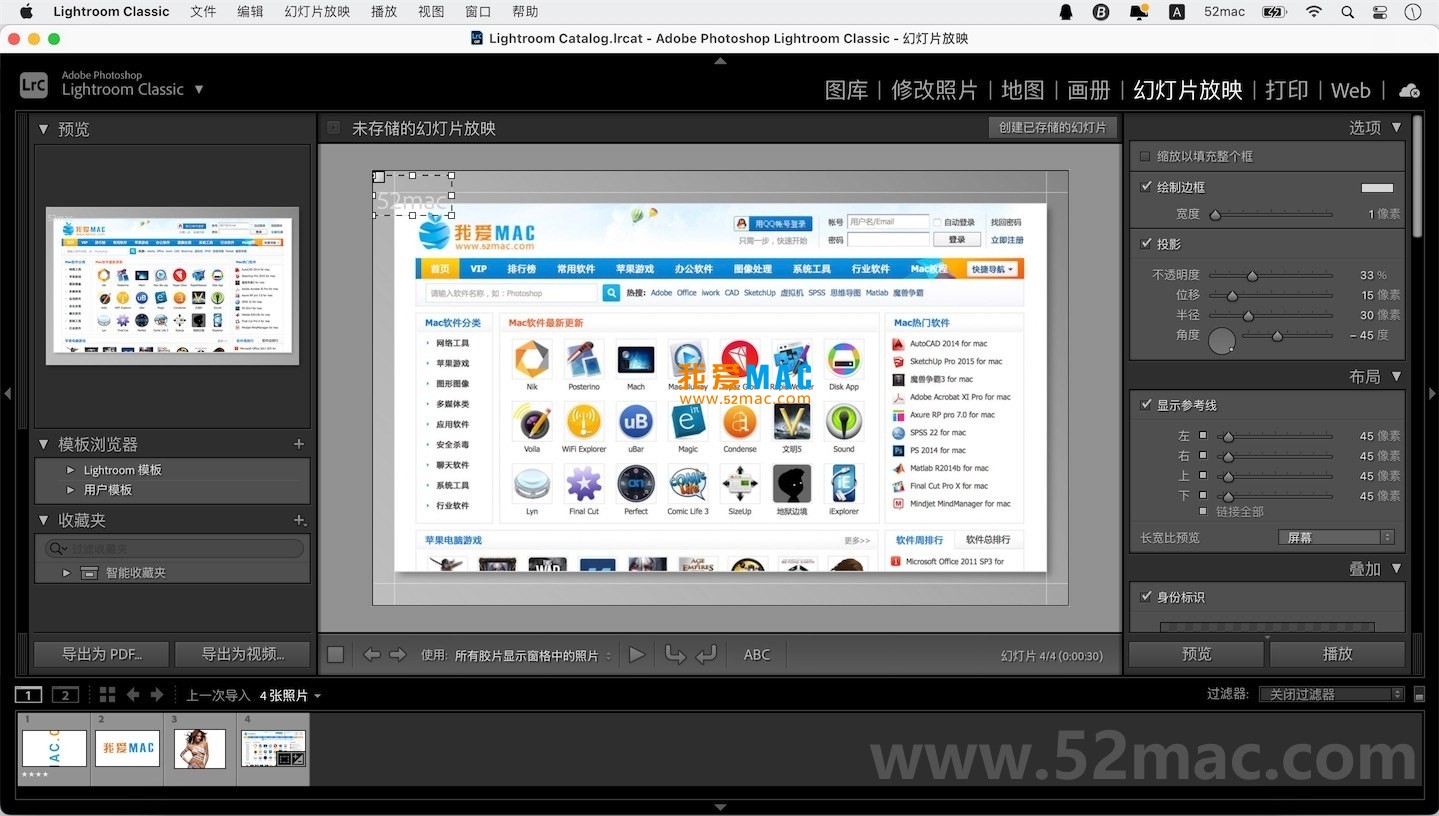Screen dimensions: 1439x816
Task: Toggle left guide link checkbox
Action: (x=1203, y=436)
